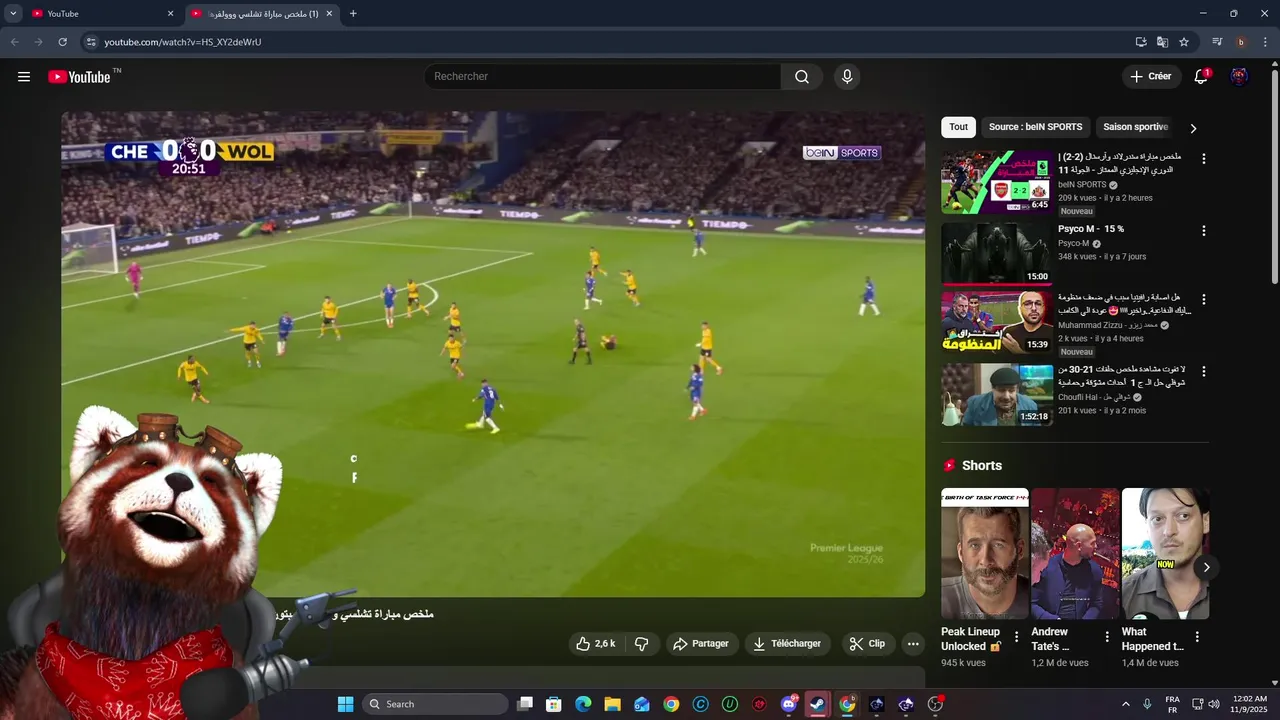Open options for Psyco M video
1280x720 pixels.
1204,231
